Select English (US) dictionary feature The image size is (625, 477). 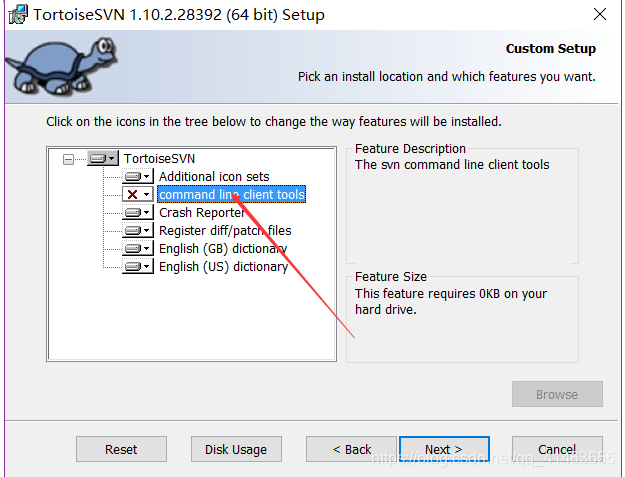pyautogui.click(x=223, y=267)
